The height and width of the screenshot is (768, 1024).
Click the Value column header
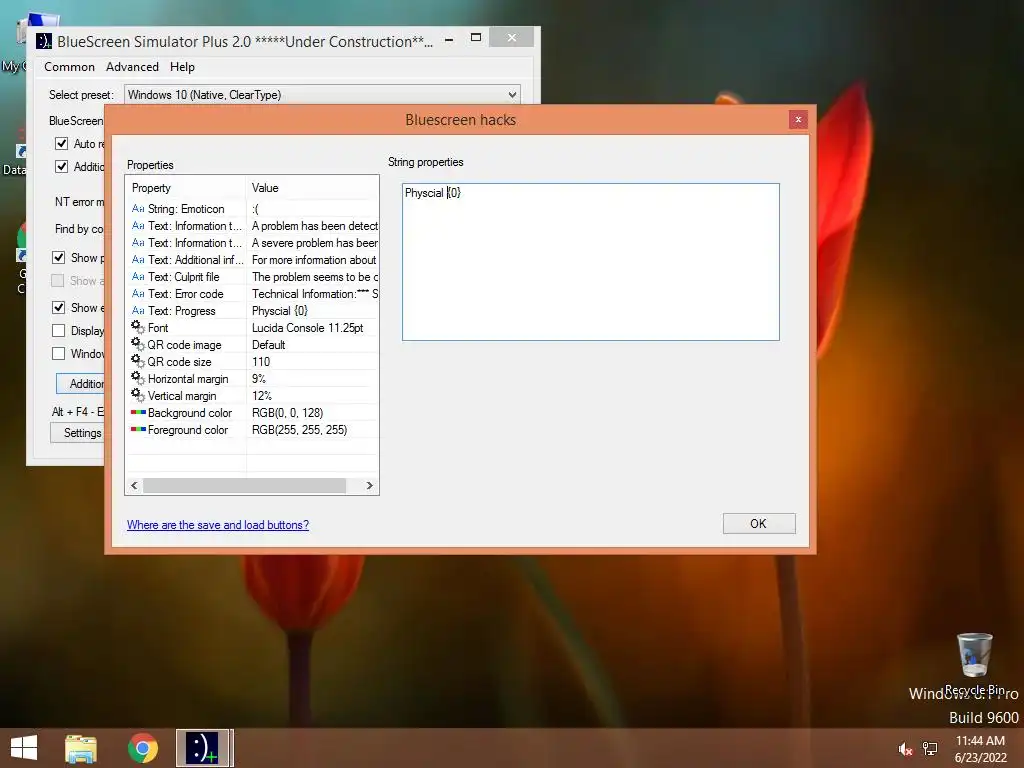(312, 187)
